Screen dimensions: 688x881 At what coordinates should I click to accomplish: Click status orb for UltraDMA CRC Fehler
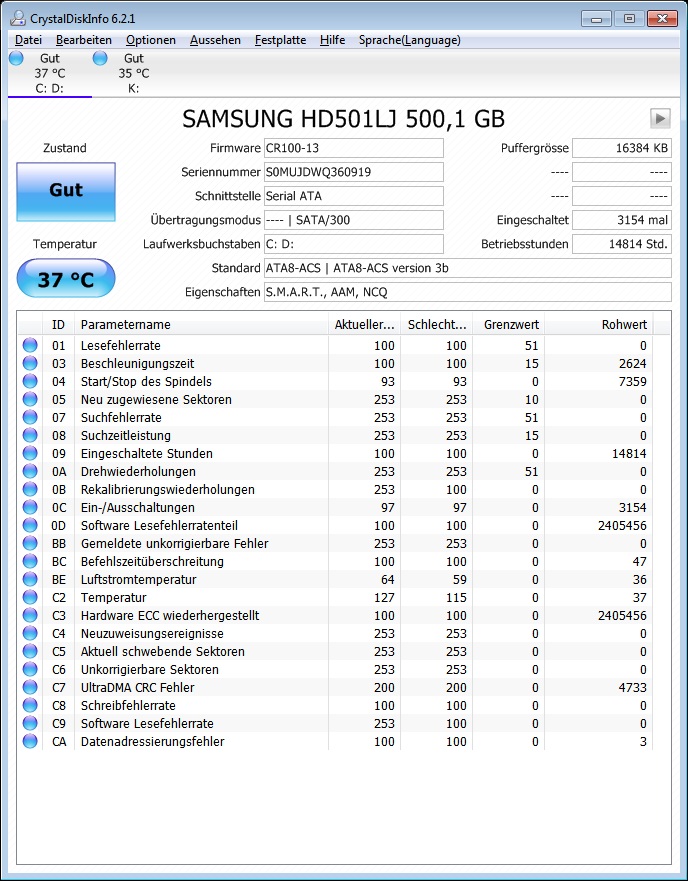(x=30, y=687)
